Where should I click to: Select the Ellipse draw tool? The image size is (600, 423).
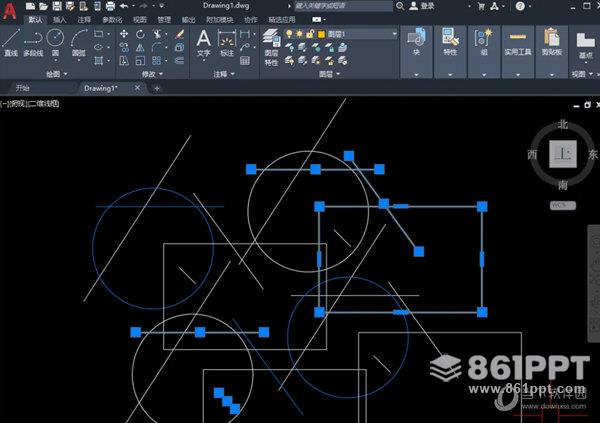click(x=99, y=47)
